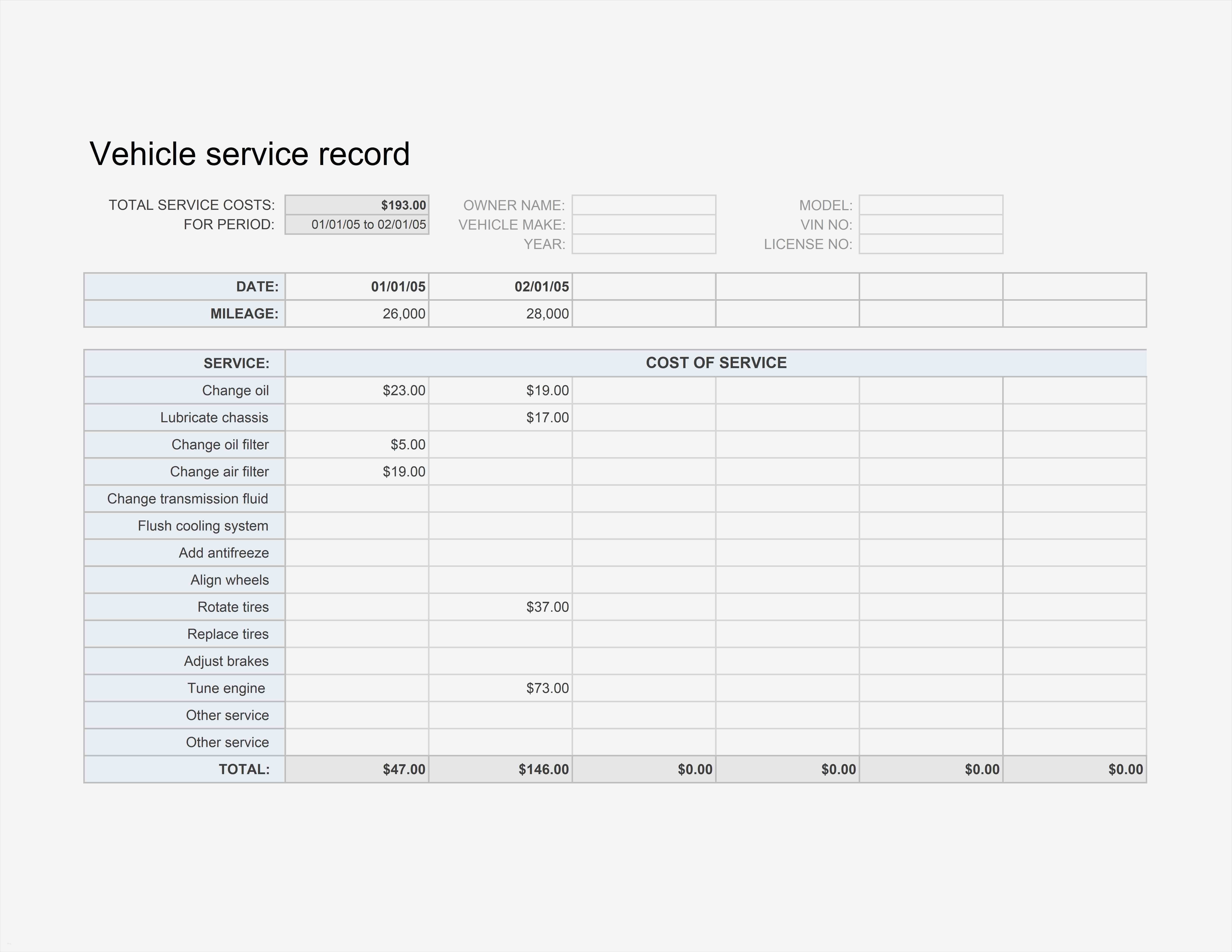Select the VIN No input field

point(931,224)
